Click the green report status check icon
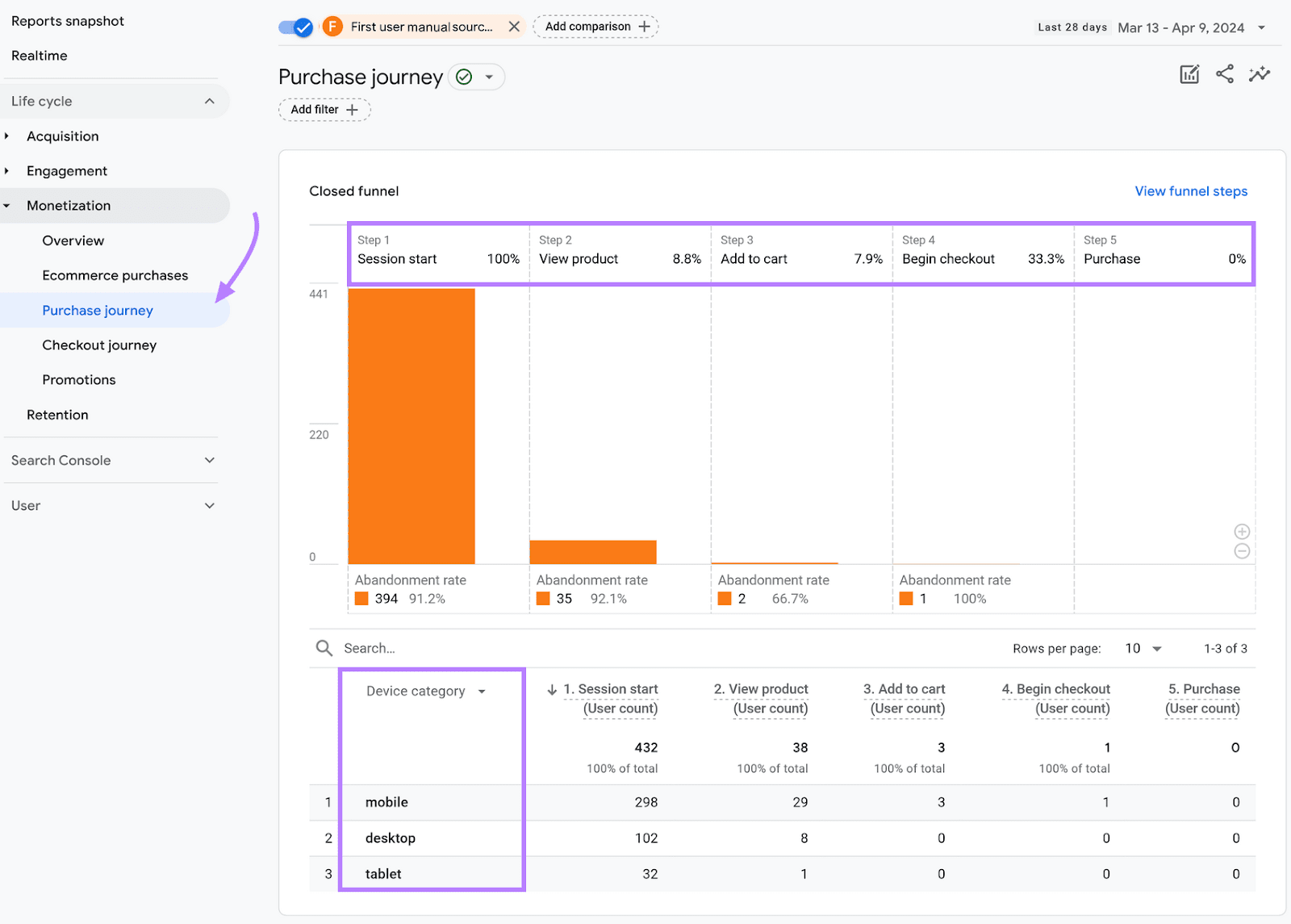 pos(464,77)
